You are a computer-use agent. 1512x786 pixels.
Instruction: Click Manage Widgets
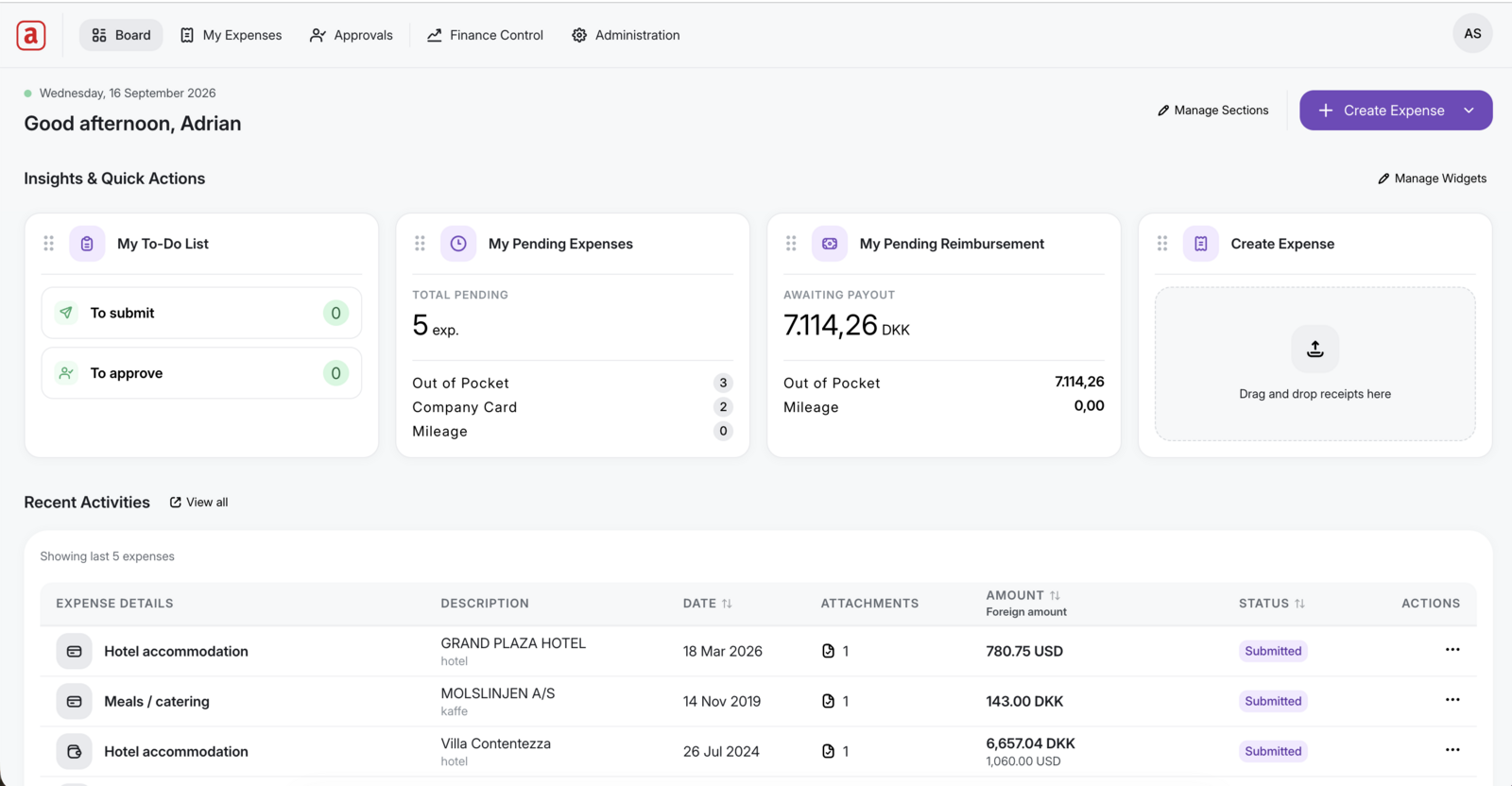1432,179
